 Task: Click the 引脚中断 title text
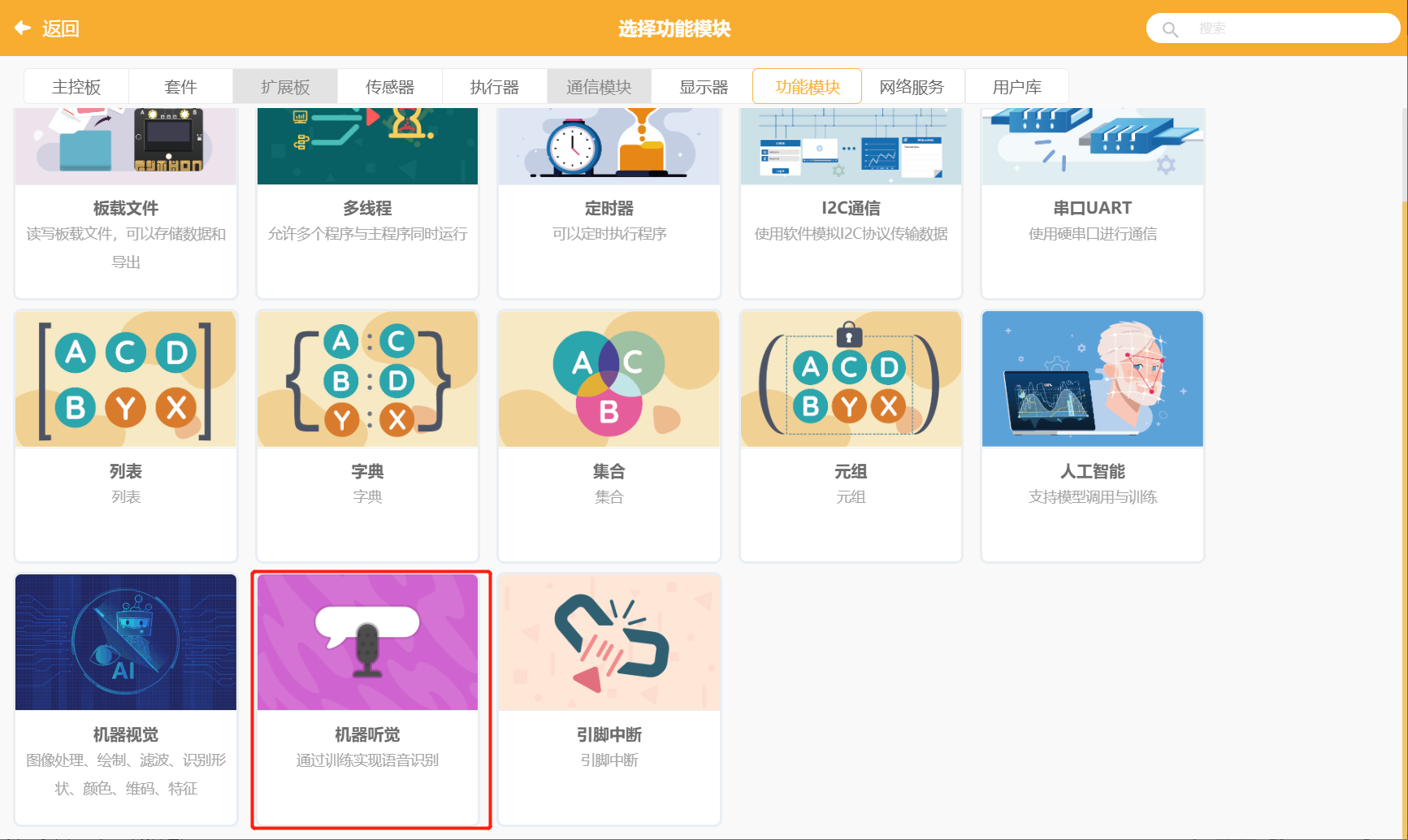tap(609, 734)
